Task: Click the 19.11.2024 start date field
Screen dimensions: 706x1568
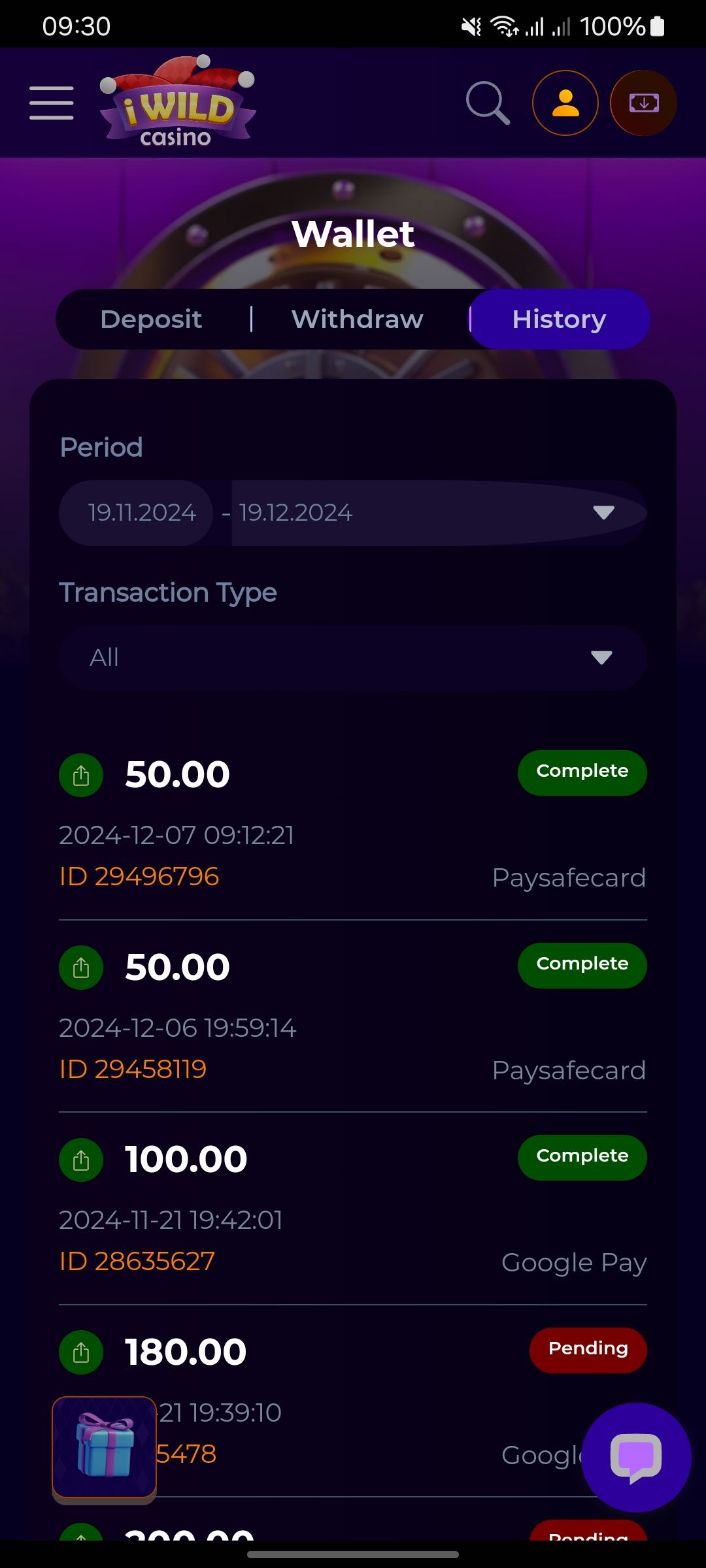Action: 142,513
